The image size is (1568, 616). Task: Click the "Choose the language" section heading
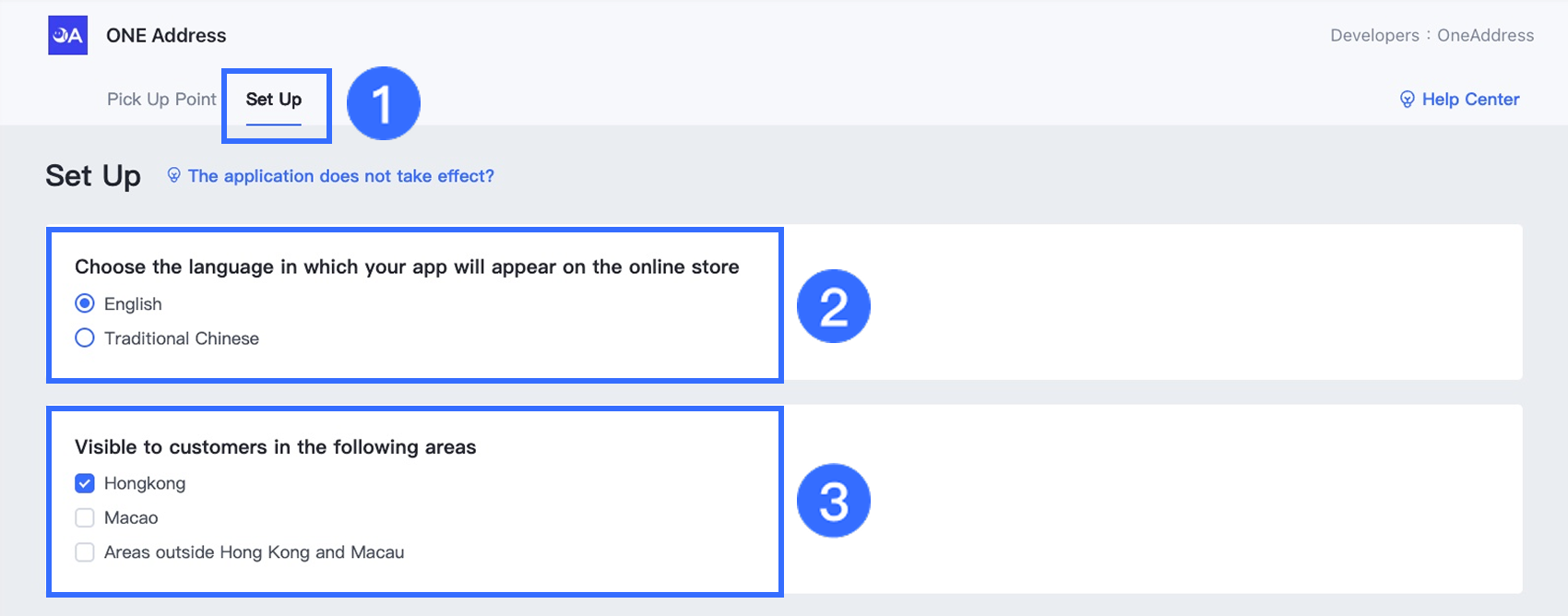[407, 267]
